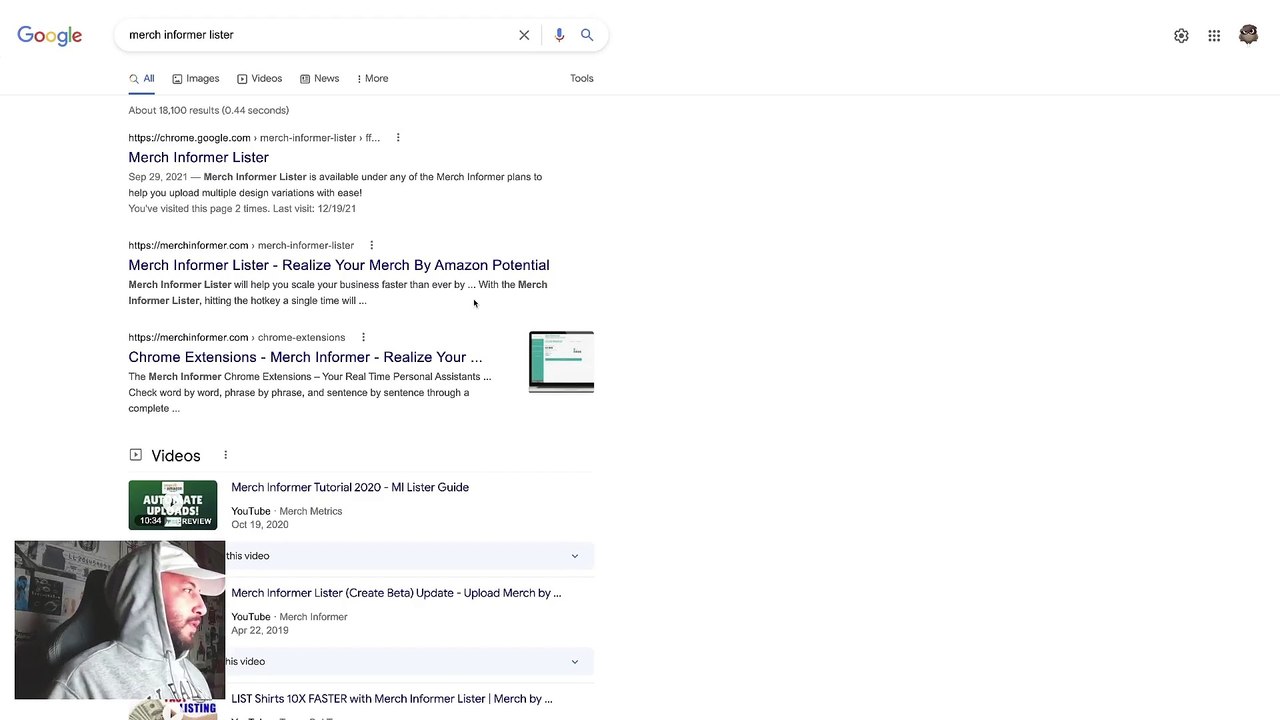The image size is (1280, 720).
Task: Start voice search with the microphone icon
Action: (x=559, y=35)
